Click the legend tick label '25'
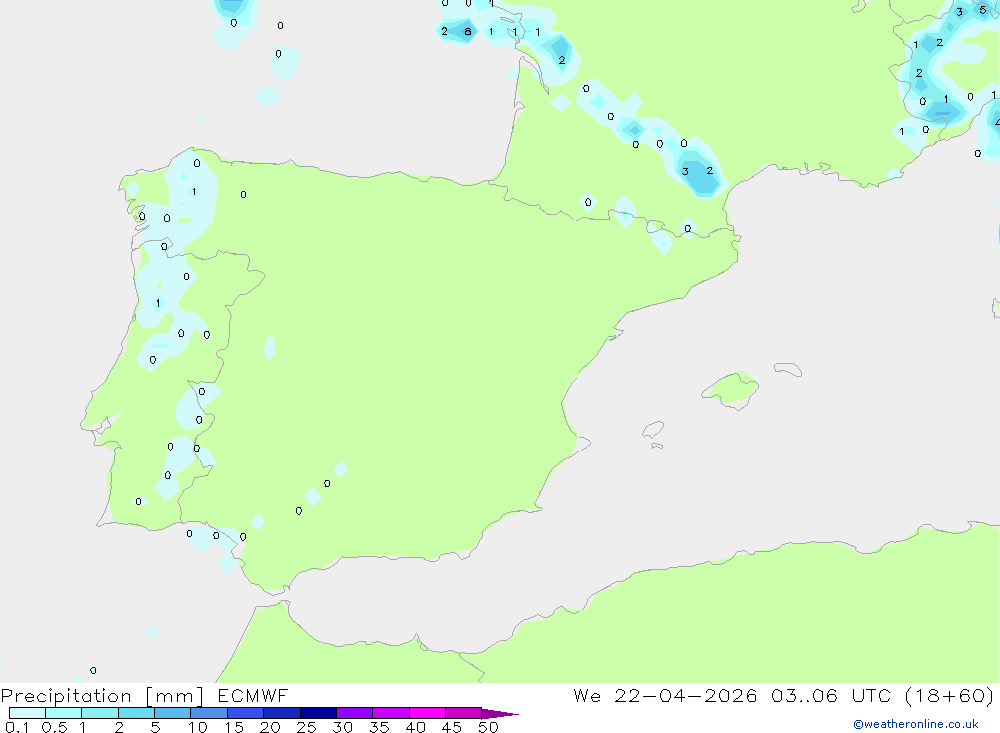The width and height of the screenshot is (1000, 733). point(306,727)
